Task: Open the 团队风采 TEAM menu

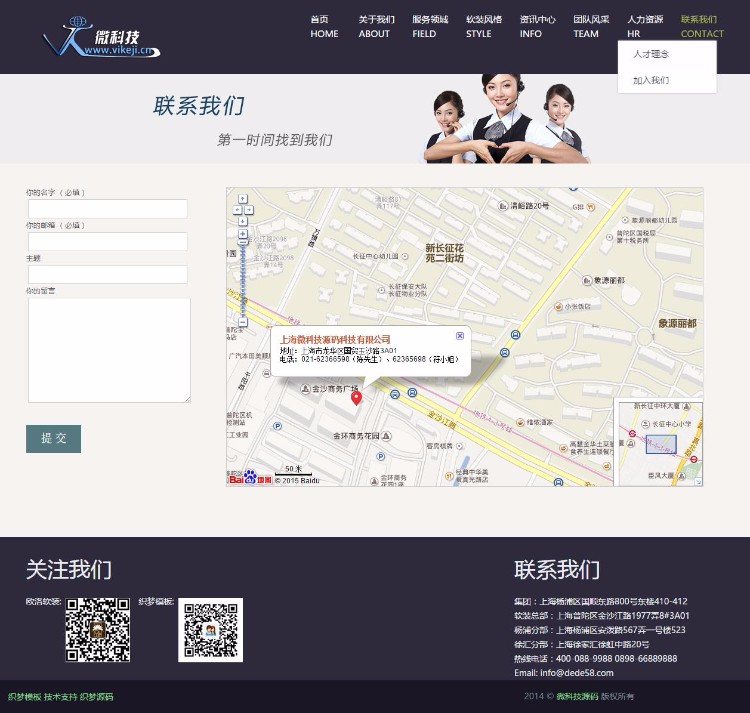Action: (x=591, y=27)
